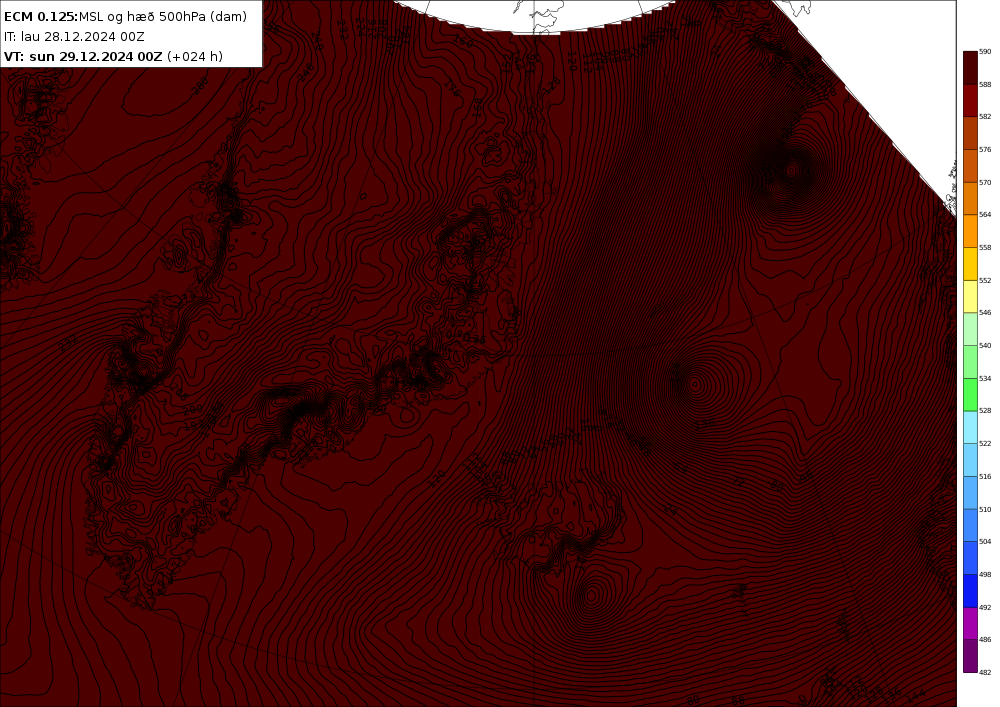This screenshot has width=1000, height=707.
Task: Pick the orange 558–564 legend swatch
Action: click(970, 231)
